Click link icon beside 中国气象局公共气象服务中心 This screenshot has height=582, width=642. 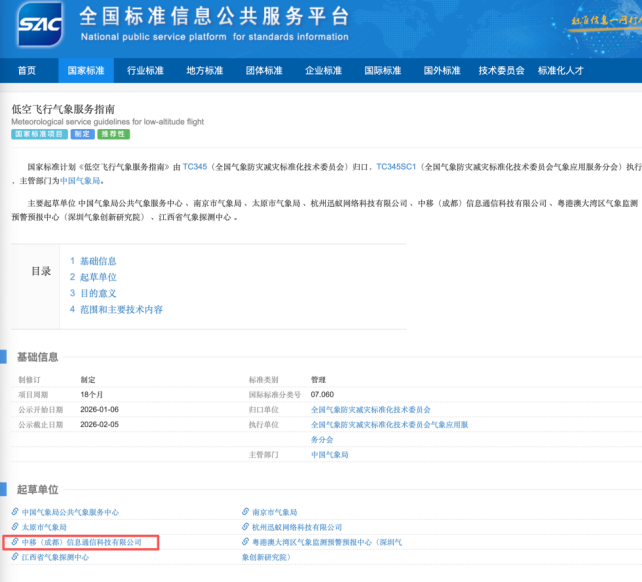[x=15, y=512]
